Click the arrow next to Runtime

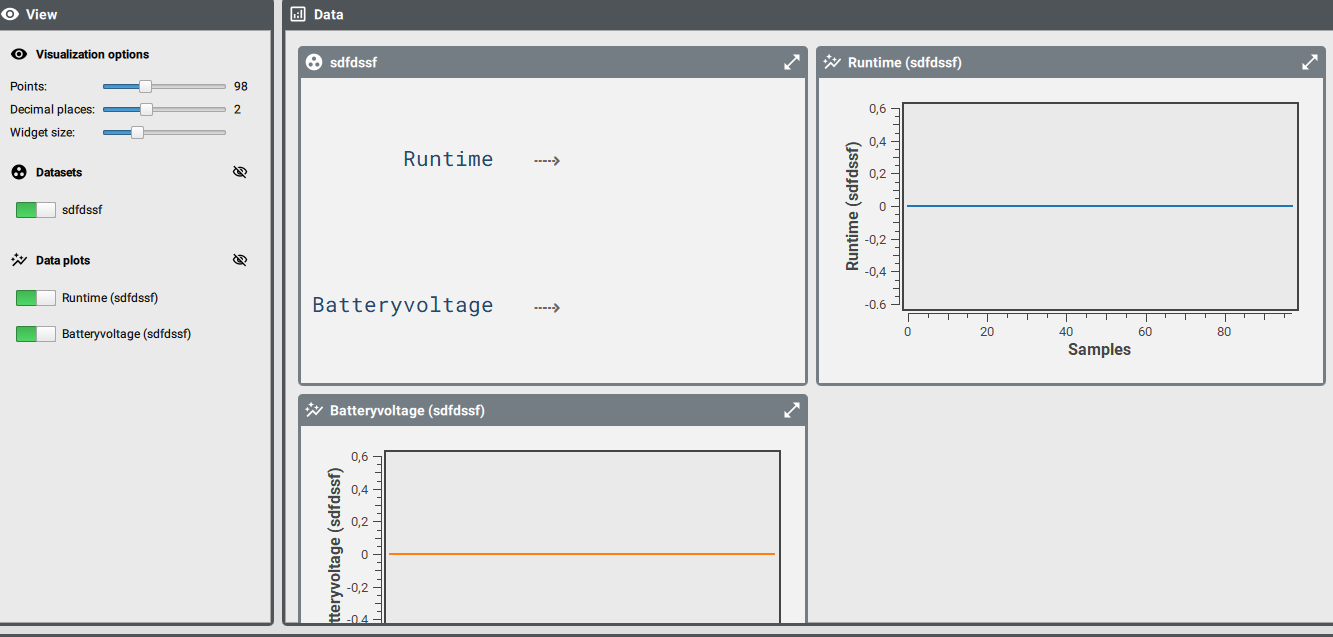click(546, 160)
